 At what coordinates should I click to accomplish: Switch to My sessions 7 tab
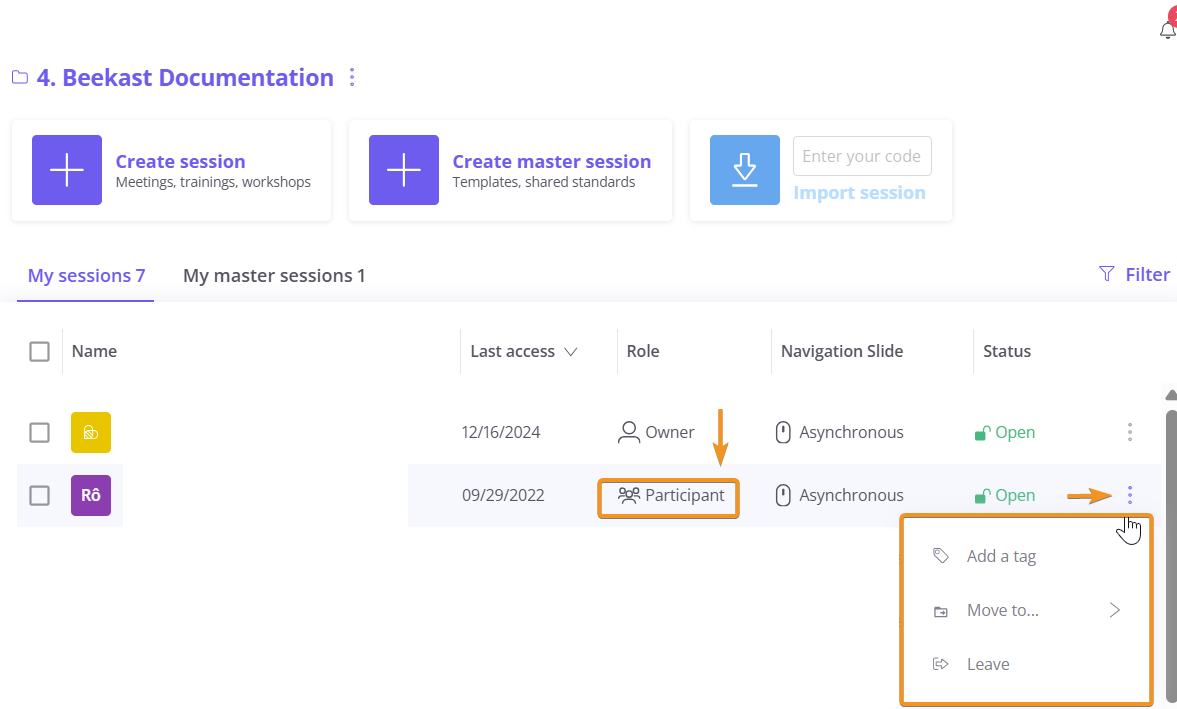point(86,275)
